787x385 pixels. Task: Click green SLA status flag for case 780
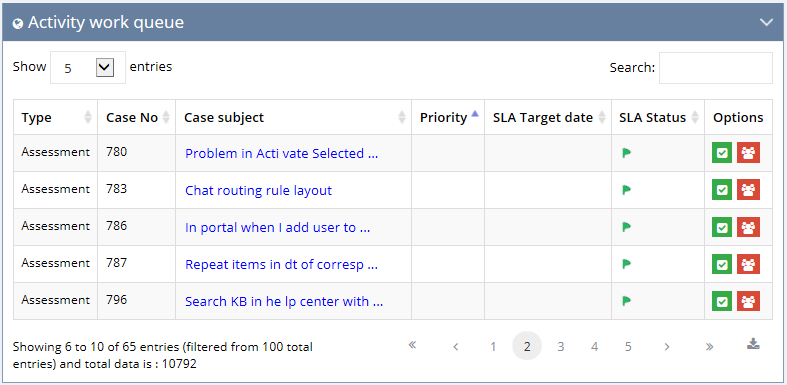coord(626,153)
